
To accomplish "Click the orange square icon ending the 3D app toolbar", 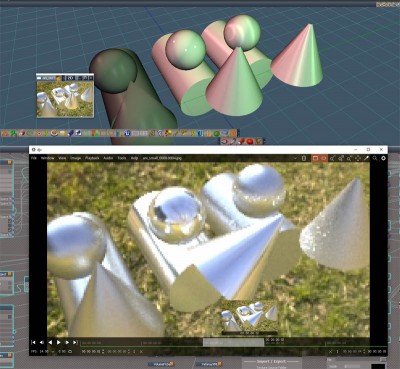I will pos(233,133).
